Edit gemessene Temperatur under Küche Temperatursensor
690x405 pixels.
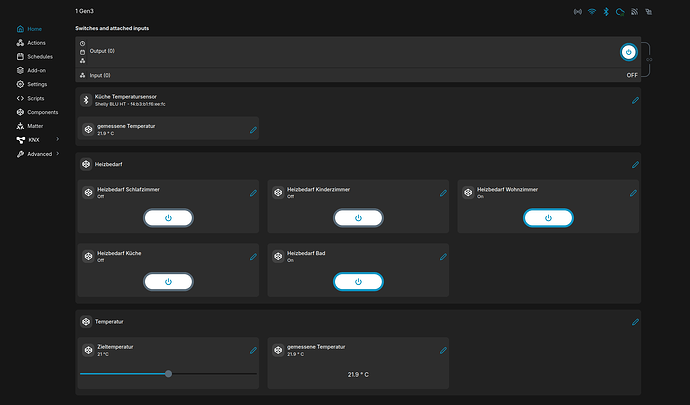(x=253, y=130)
